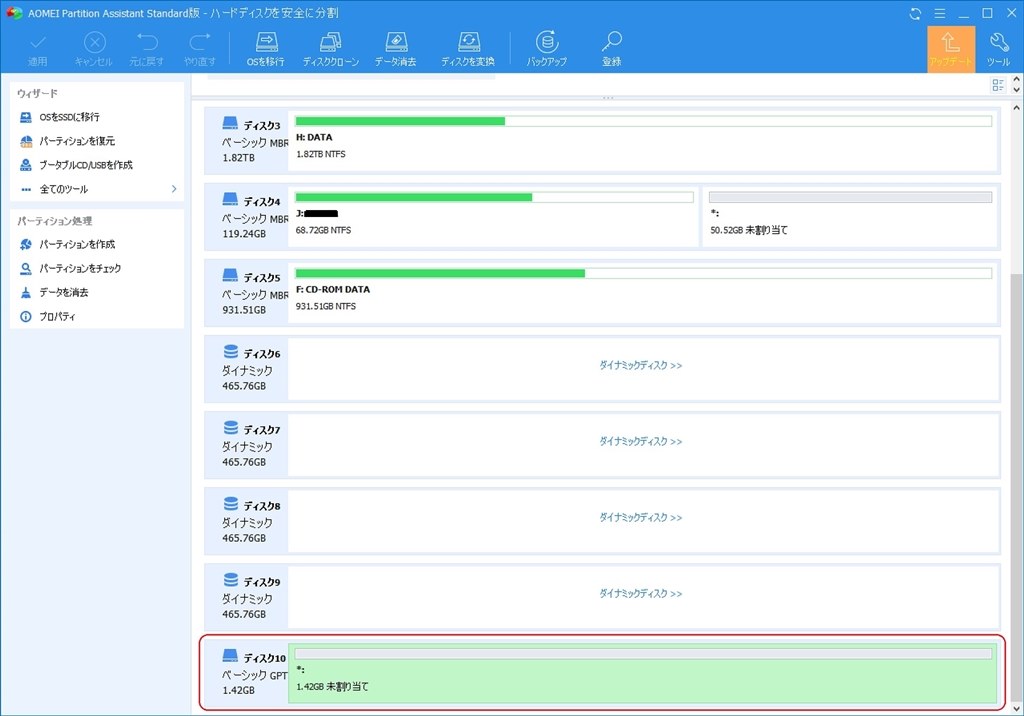Open the Disk Clone (ディスククローン) tool
1024x716 pixels.
click(330, 49)
